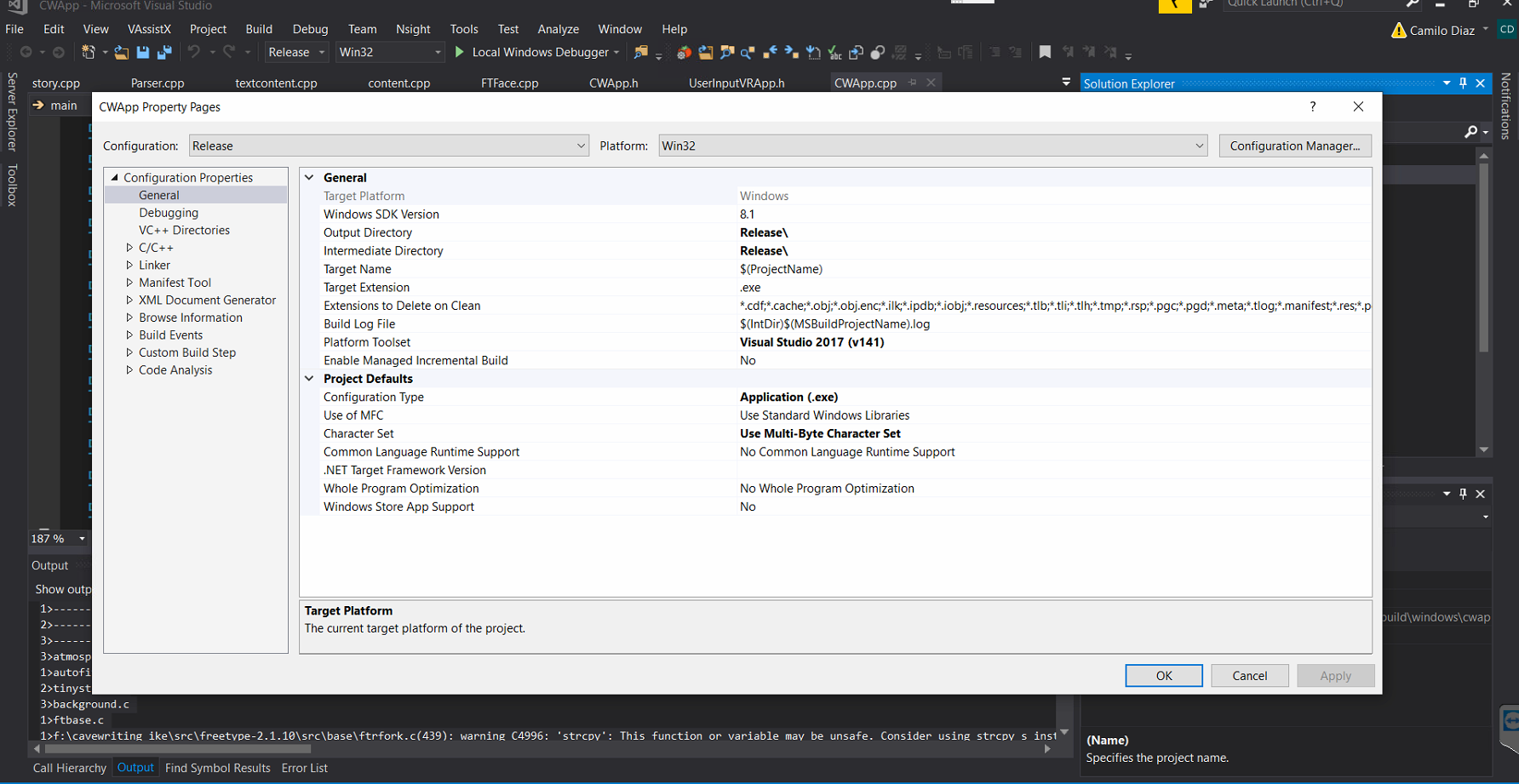Switch to the Call Hierarchy tab
Screen dimensions: 1519x784
(x=70, y=768)
